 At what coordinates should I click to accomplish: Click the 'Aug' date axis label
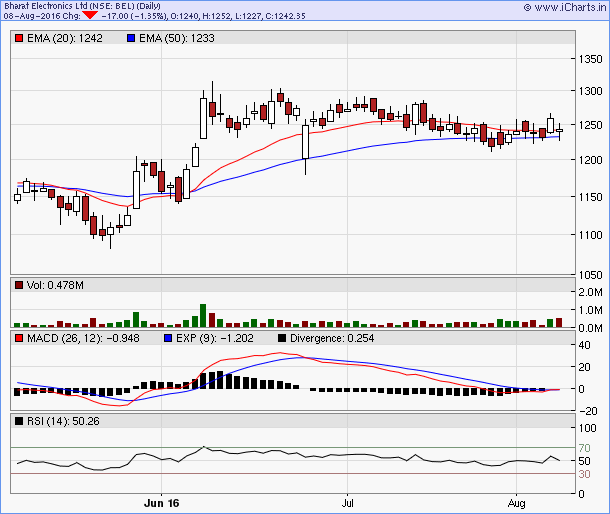[517, 503]
